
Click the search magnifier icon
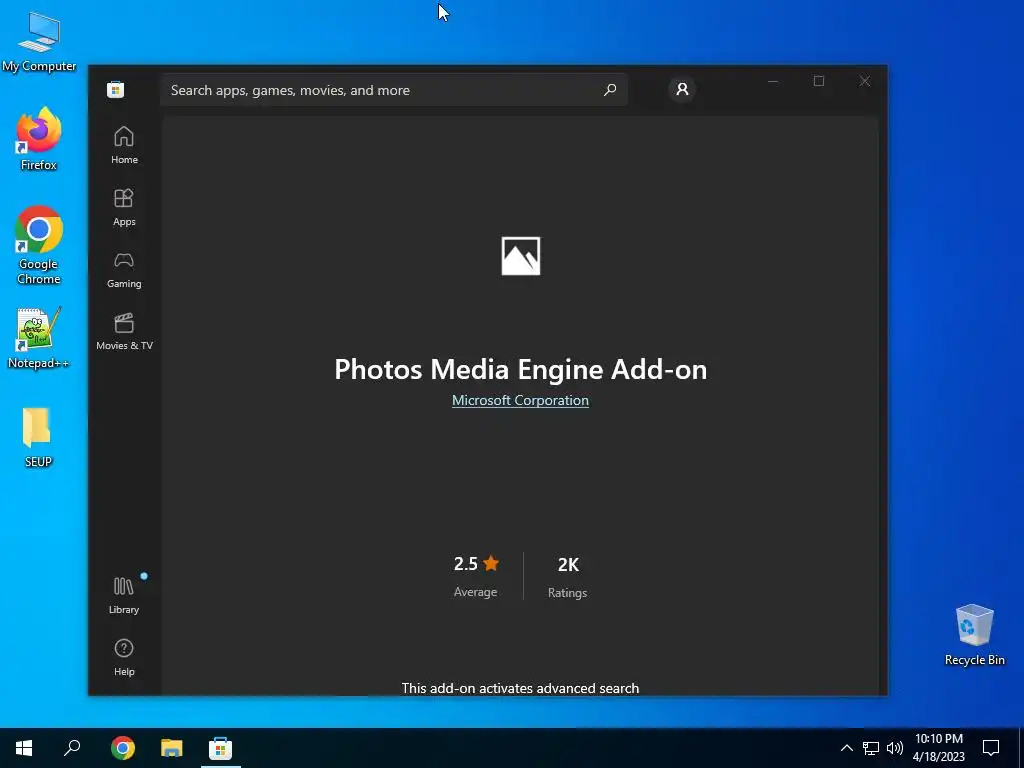[610, 90]
